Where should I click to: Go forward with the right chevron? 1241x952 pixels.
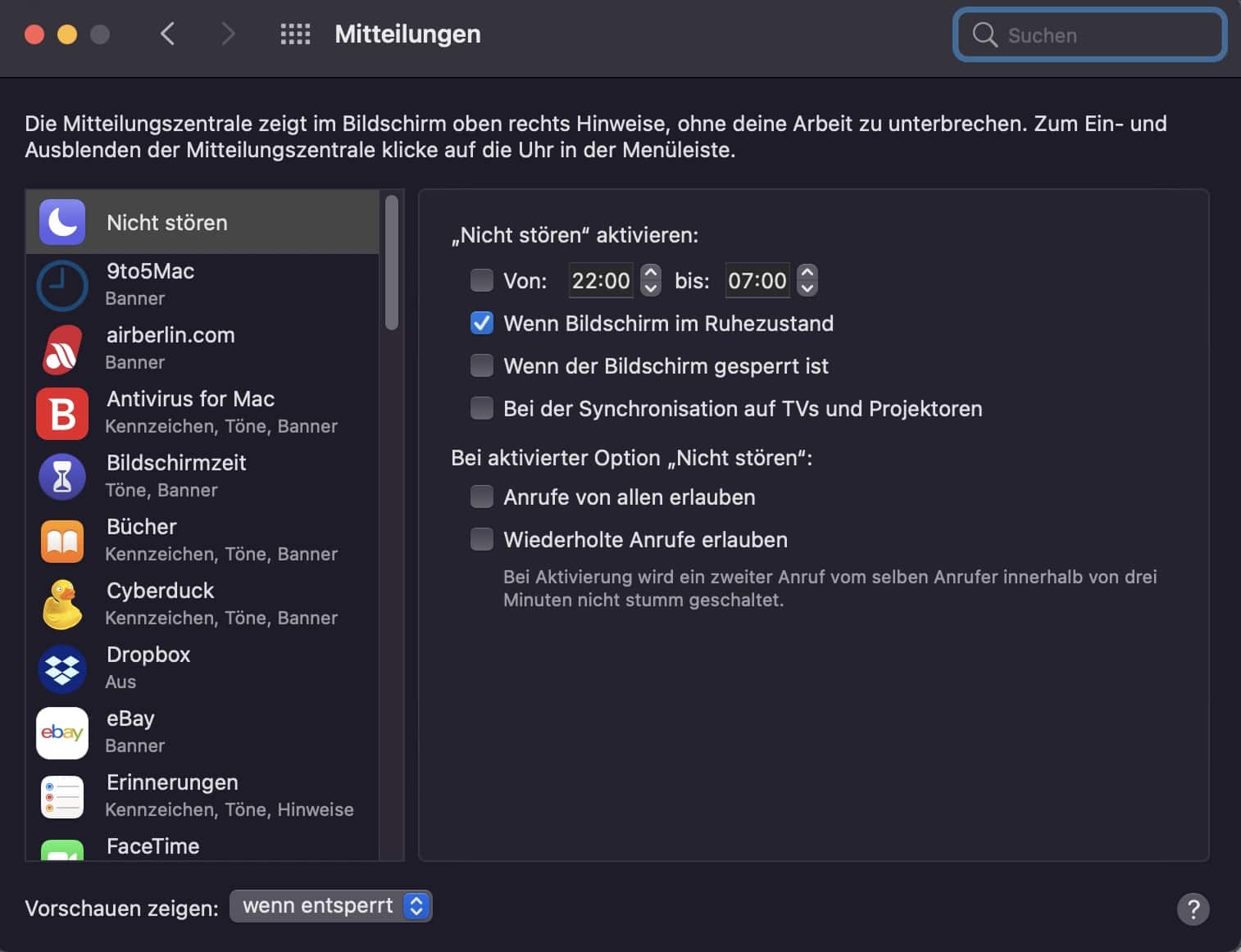tap(228, 34)
